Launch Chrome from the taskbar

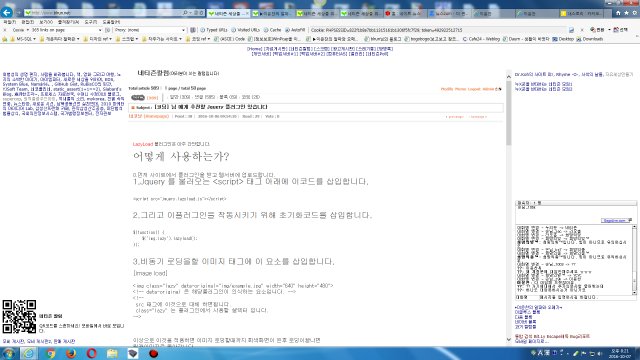(51, 353)
